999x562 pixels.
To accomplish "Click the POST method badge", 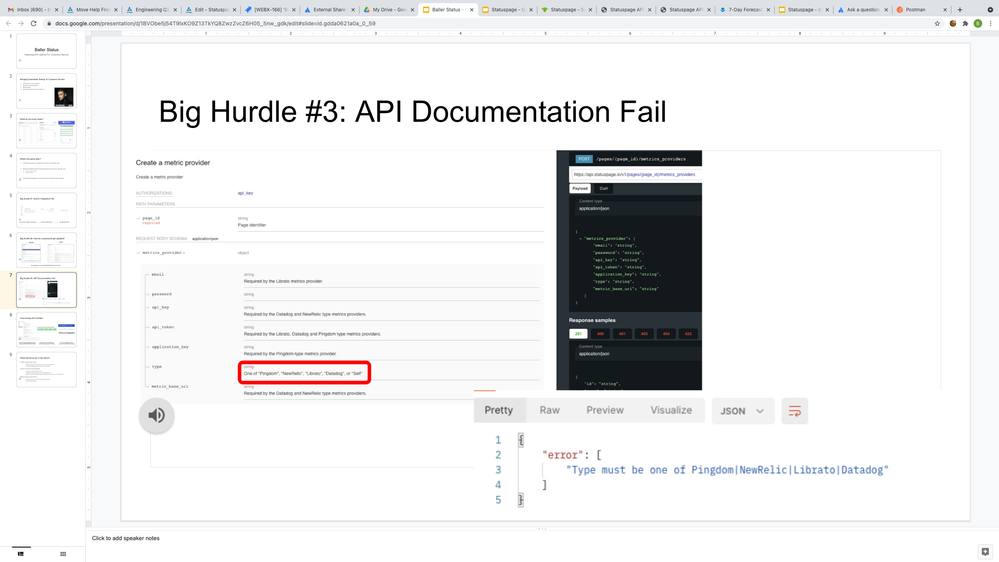I will 584,159.
